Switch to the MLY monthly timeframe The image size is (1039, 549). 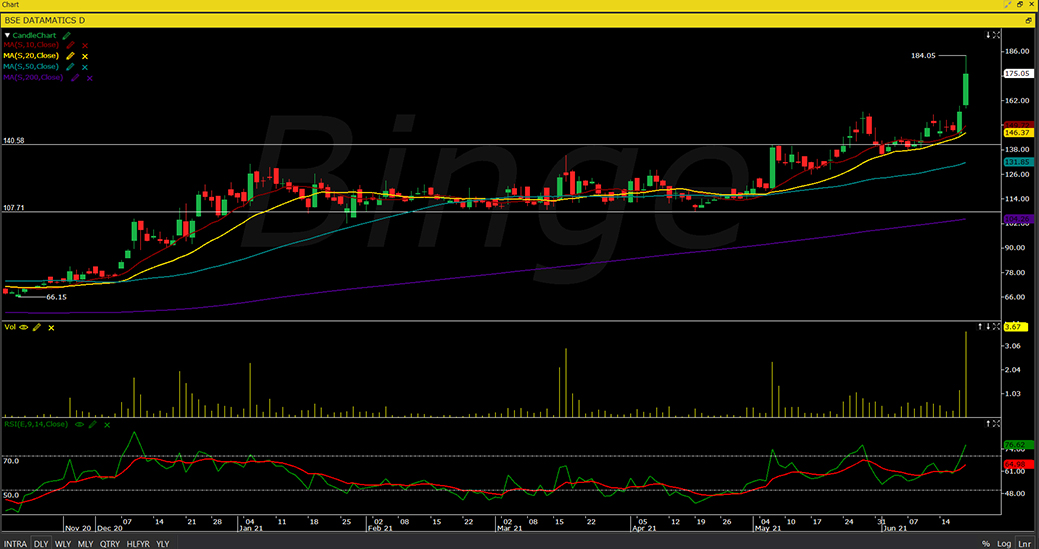(x=85, y=544)
